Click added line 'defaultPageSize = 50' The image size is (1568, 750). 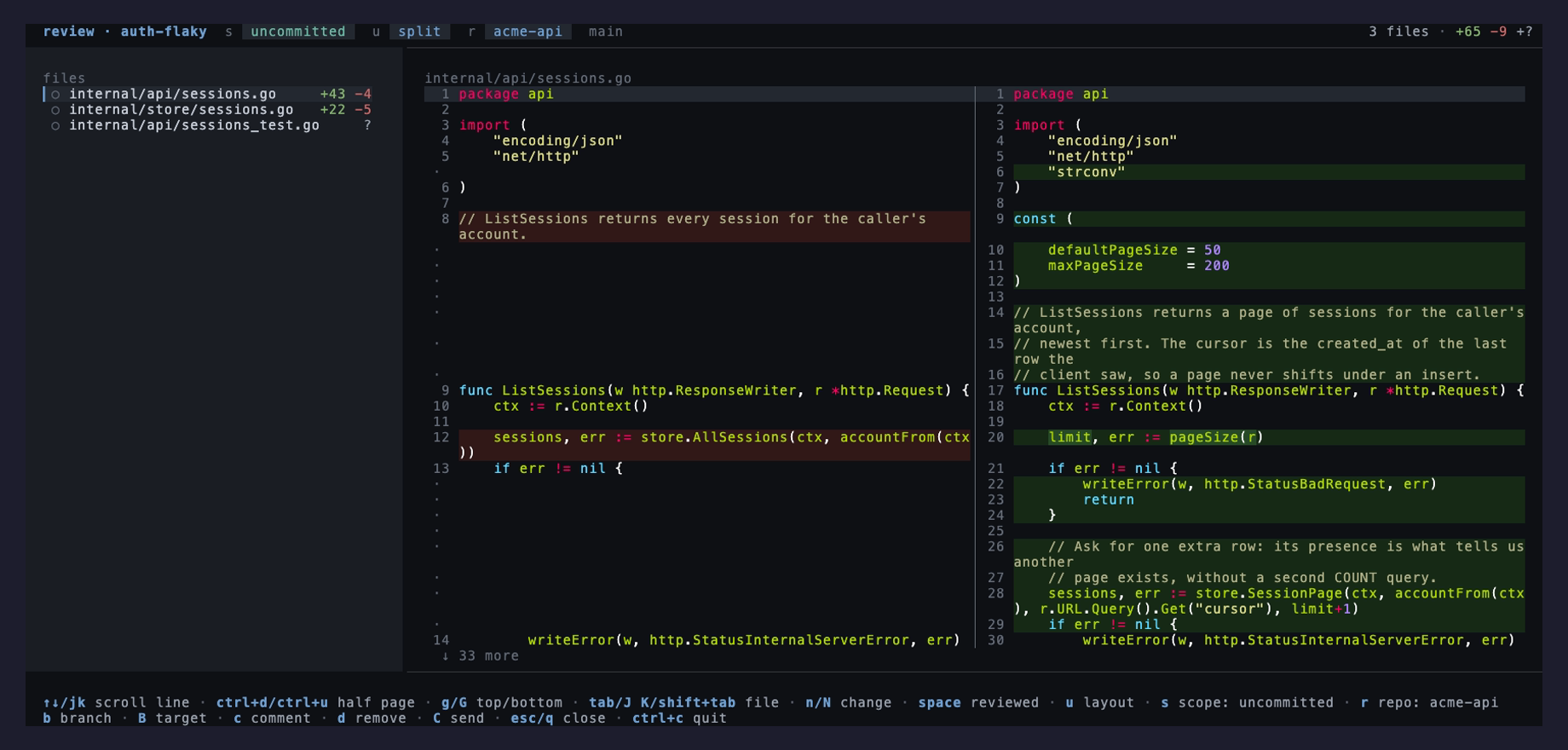coord(1269,251)
